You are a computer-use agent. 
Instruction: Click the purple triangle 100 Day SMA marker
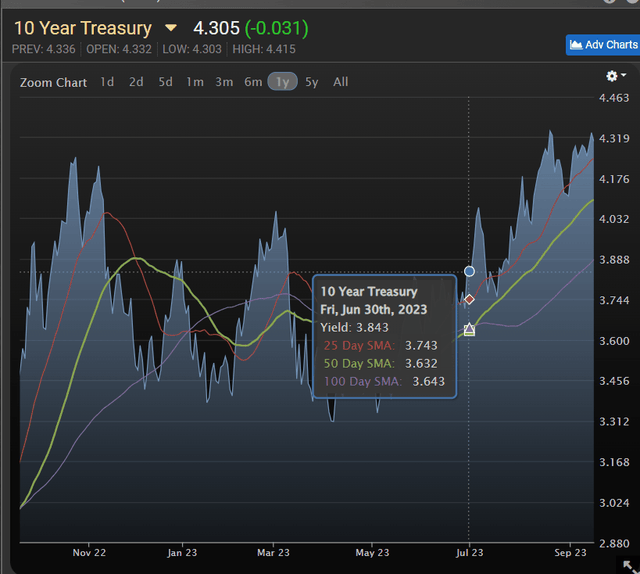click(469, 328)
